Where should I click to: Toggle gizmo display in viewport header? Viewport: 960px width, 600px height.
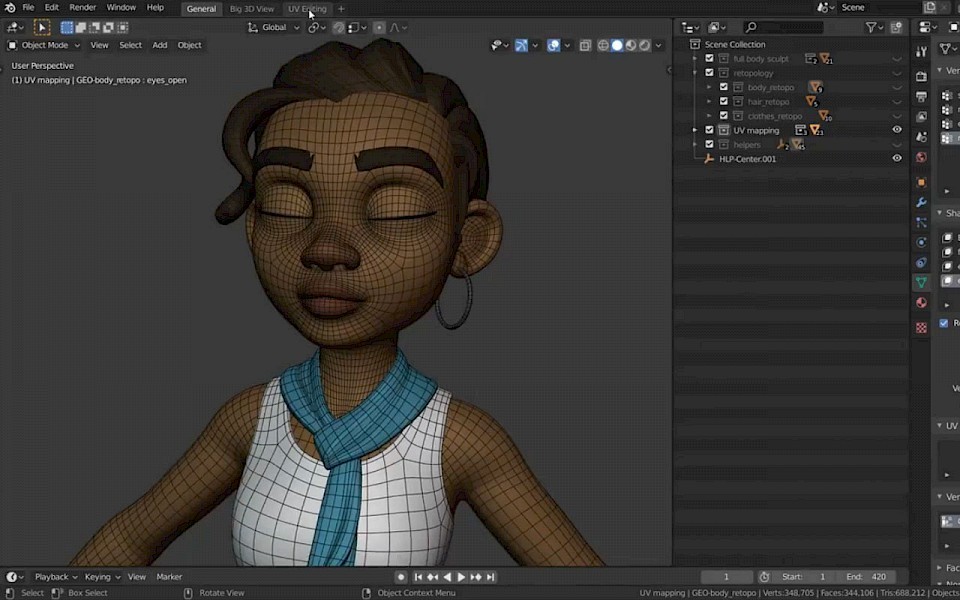[x=521, y=45]
